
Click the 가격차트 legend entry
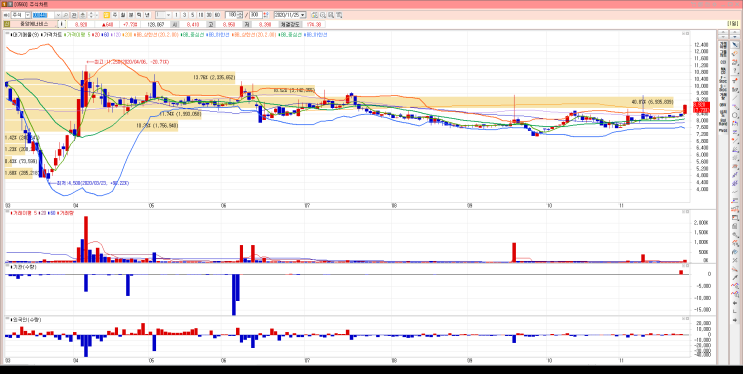click(x=51, y=34)
